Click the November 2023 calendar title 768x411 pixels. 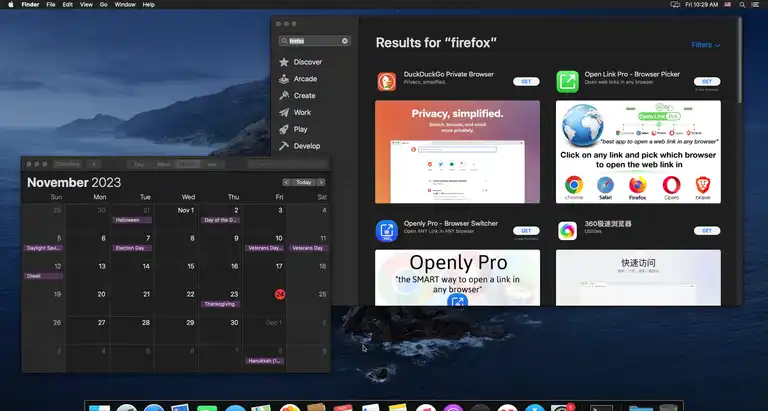click(74, 183)
